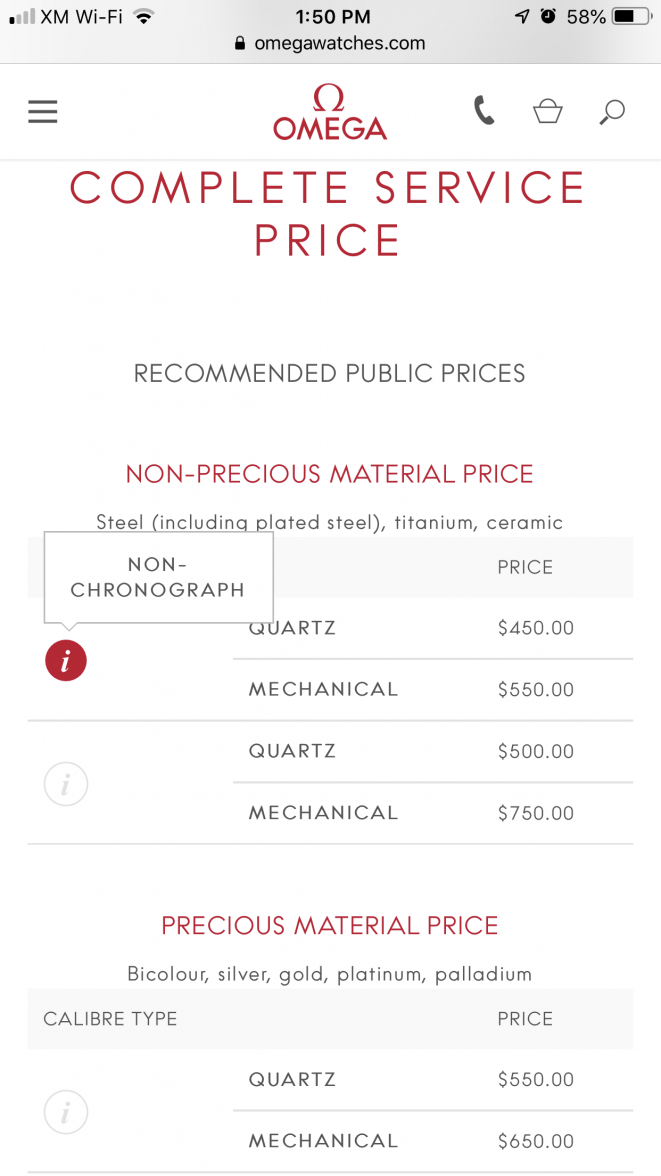Tap the $650.00 mechanical precious row
Image resolution: width=661 pixels, height=1176 pixels.
pos(432,1141)
